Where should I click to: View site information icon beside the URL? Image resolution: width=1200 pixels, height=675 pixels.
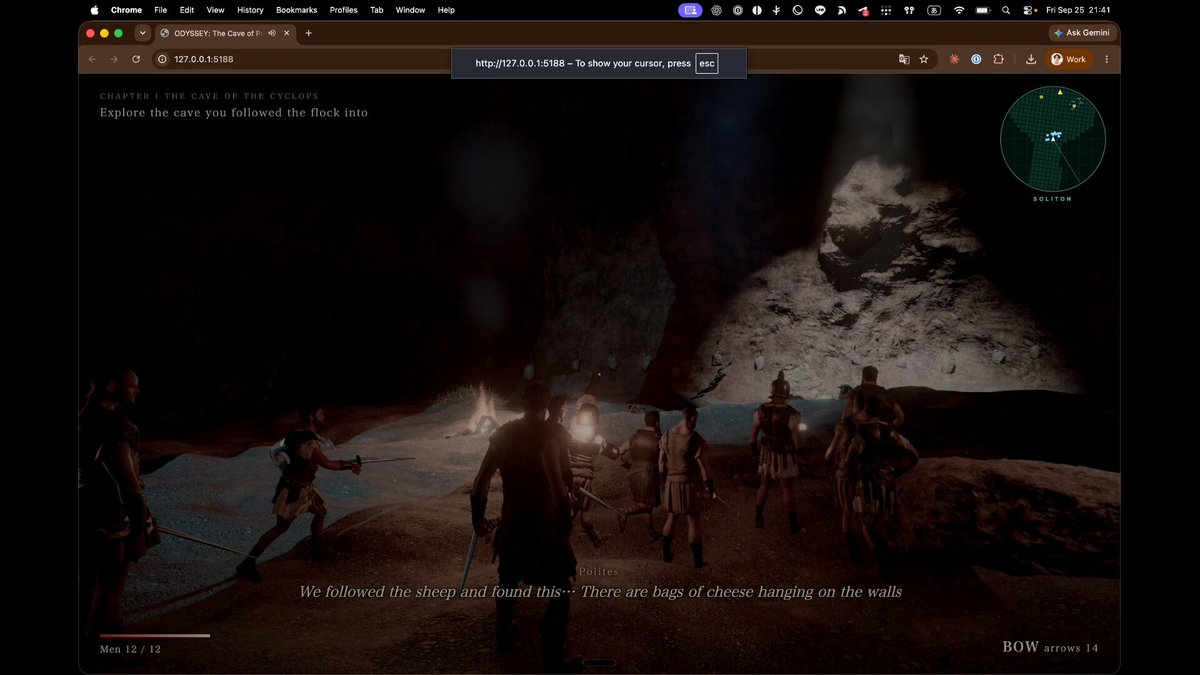(x=161, y=59)
